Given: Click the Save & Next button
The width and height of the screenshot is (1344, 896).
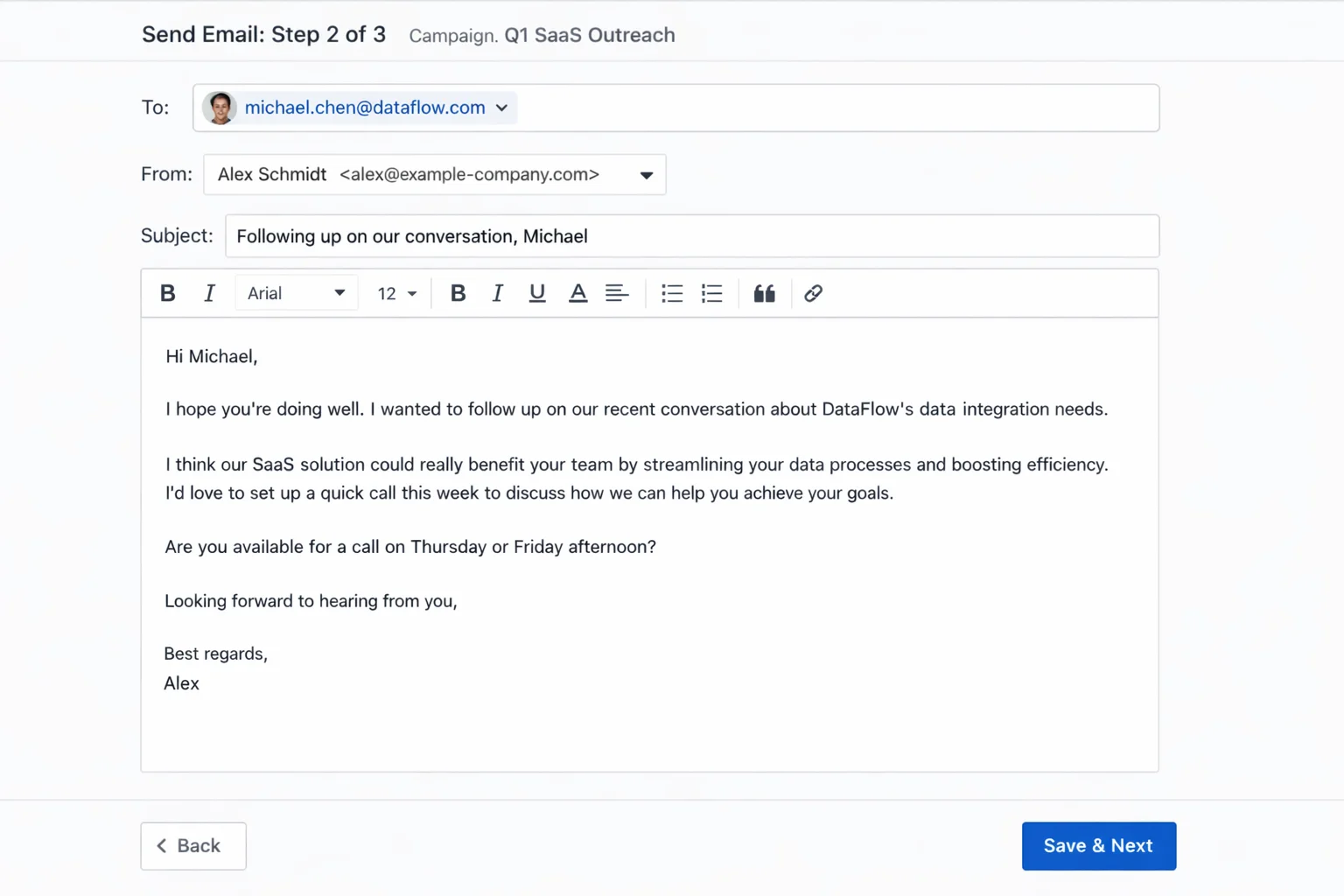Looking at the screenshot, I should (1099, 845).
